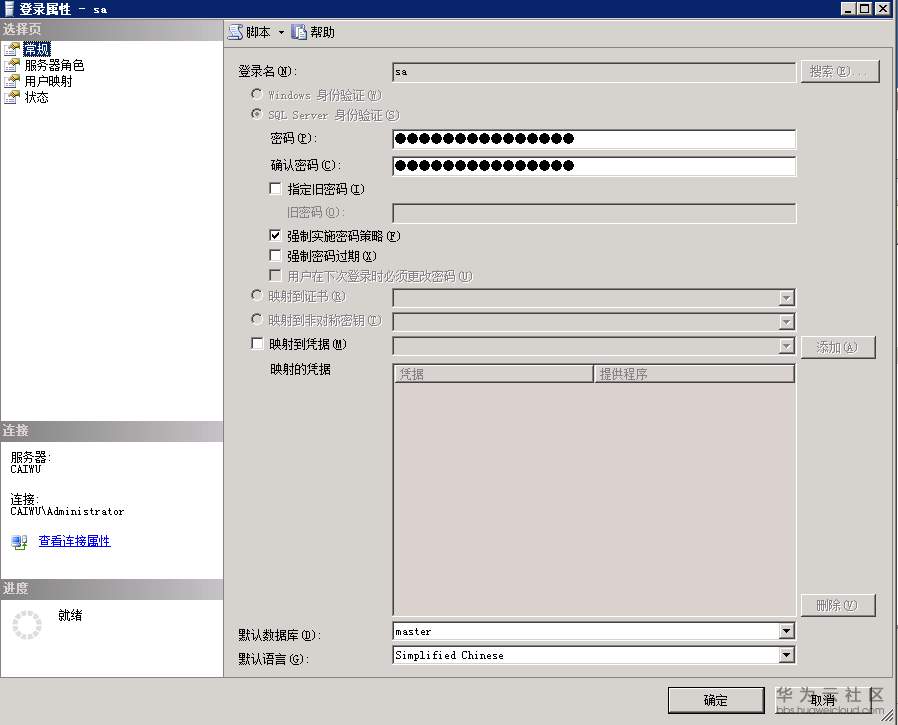Click the 就绪 progress spinner

27,625
